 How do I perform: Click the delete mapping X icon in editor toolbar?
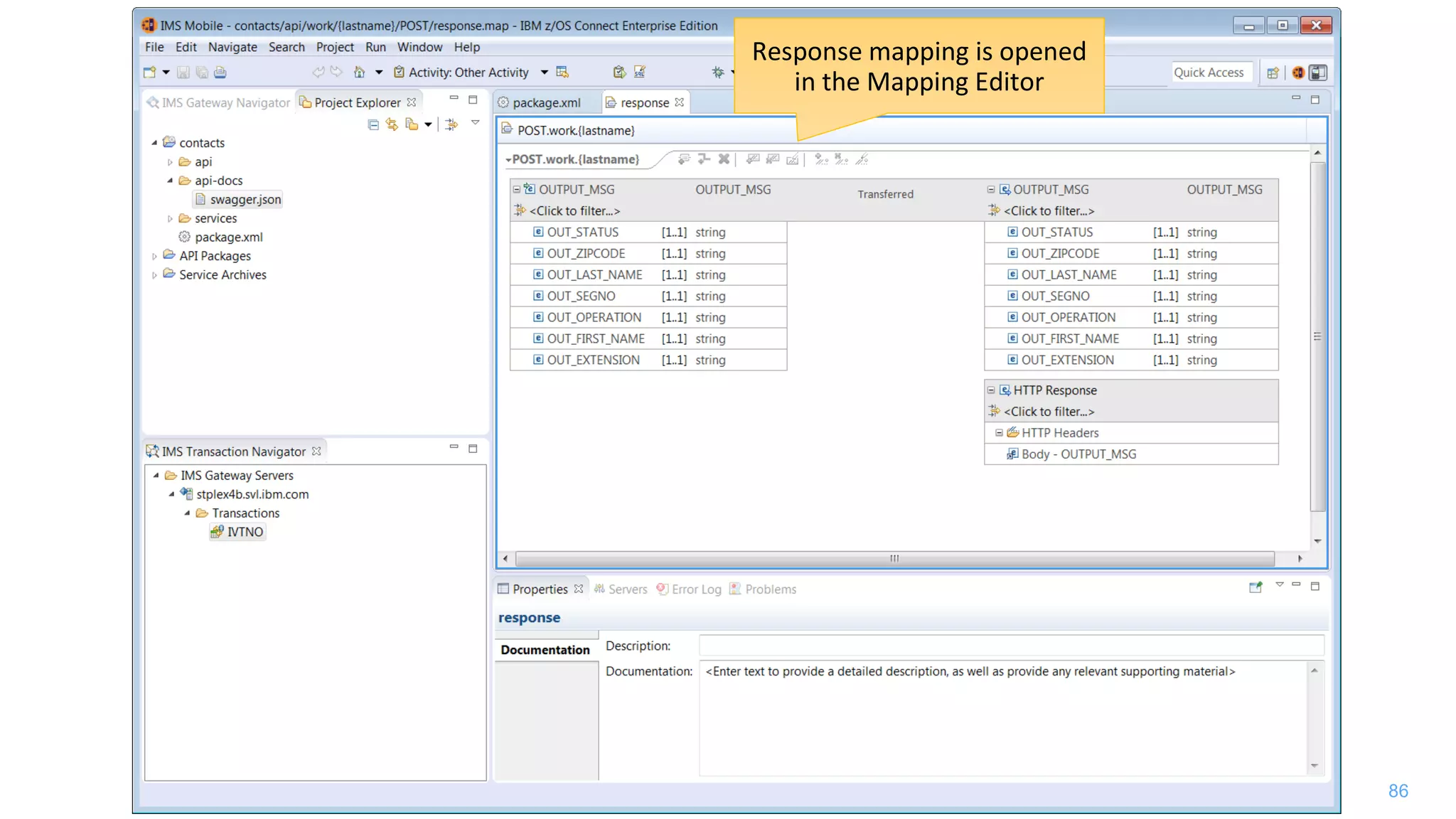point(724,159)
